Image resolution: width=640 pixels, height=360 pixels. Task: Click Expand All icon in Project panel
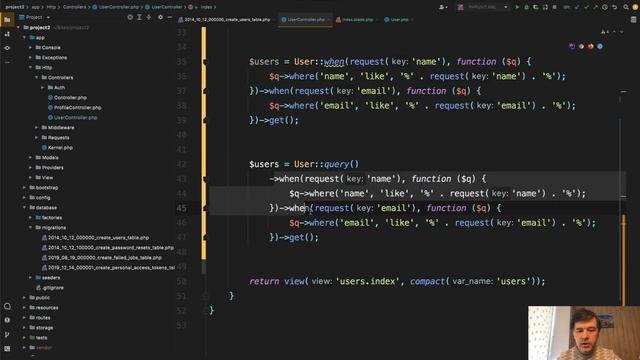coord(139,17)
